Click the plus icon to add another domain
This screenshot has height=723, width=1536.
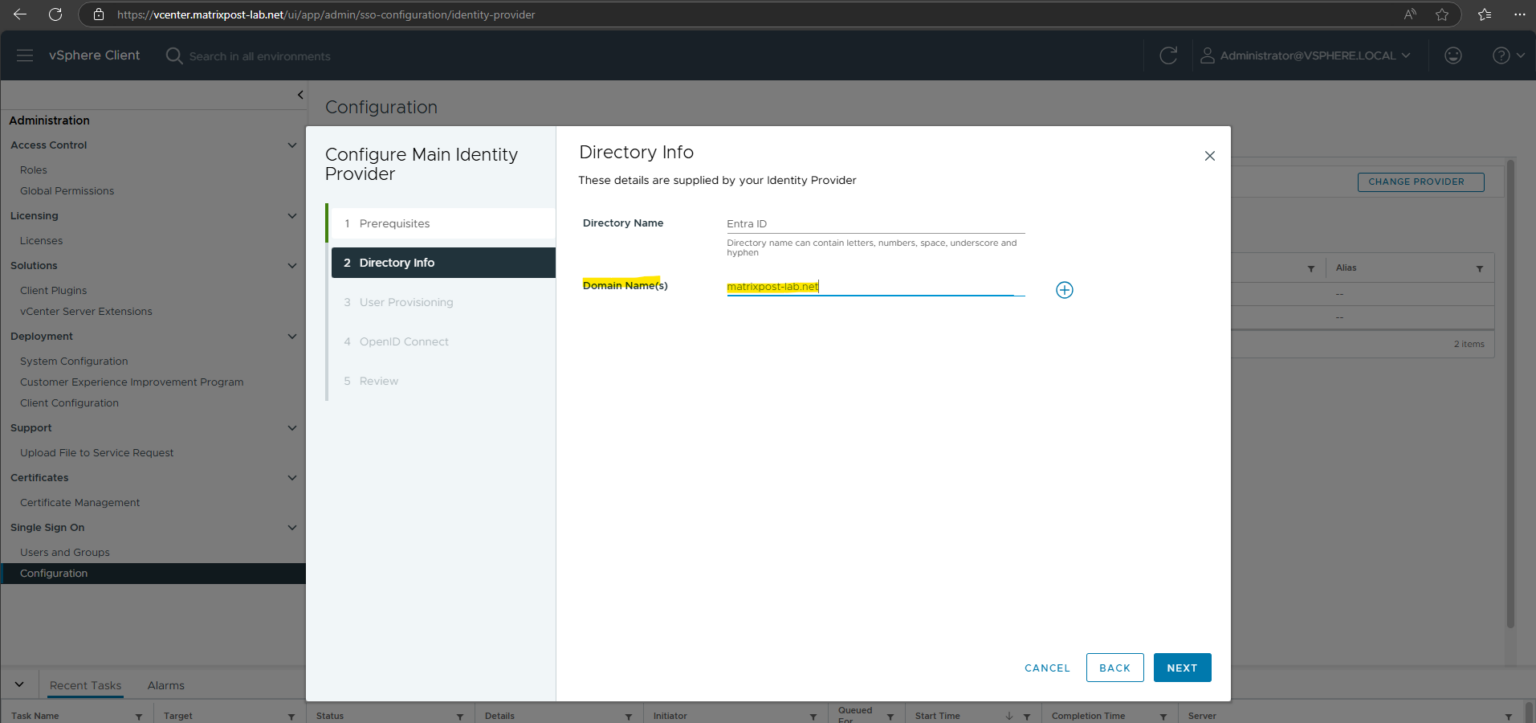tap(1064, 289)
